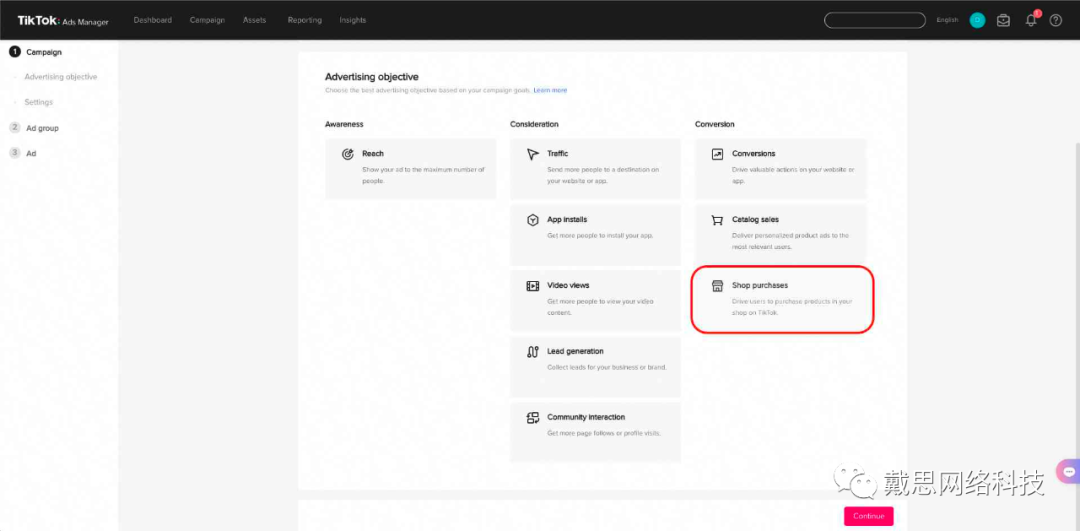
Task: Pick the Community interaction objective card
Action: click(x=595, y=433)
